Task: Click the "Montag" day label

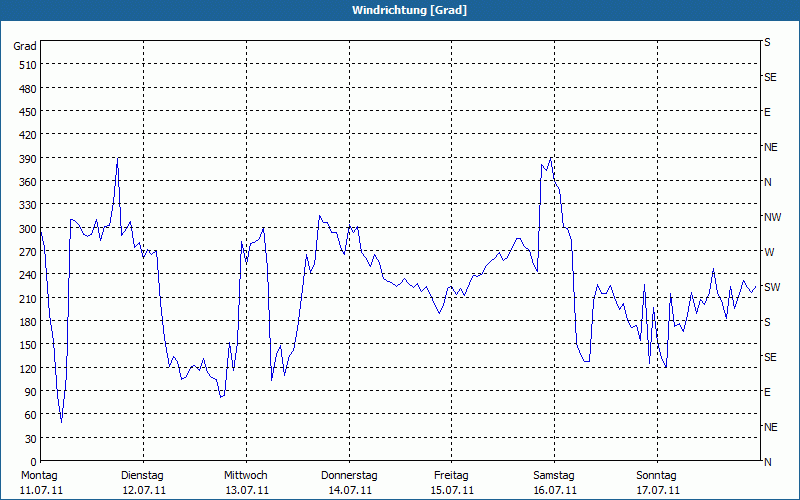Action: (39, 476)
